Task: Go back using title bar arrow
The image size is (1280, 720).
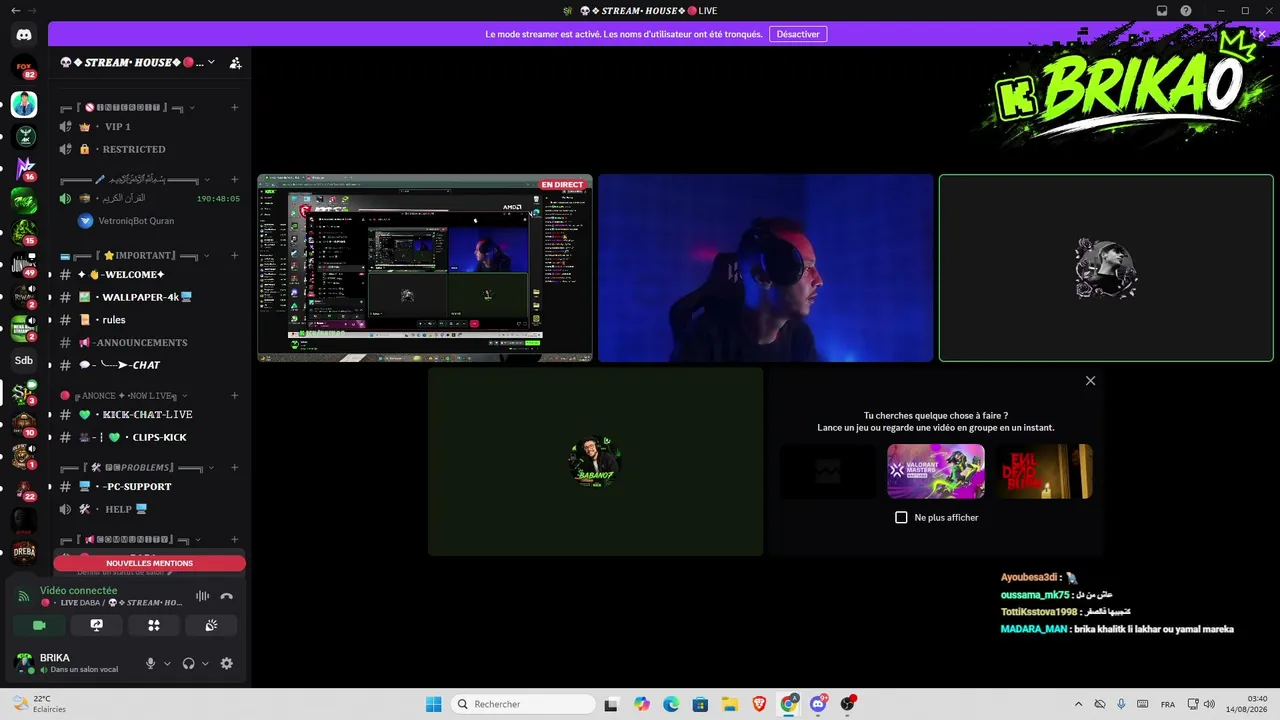Action: click(15, 10)
